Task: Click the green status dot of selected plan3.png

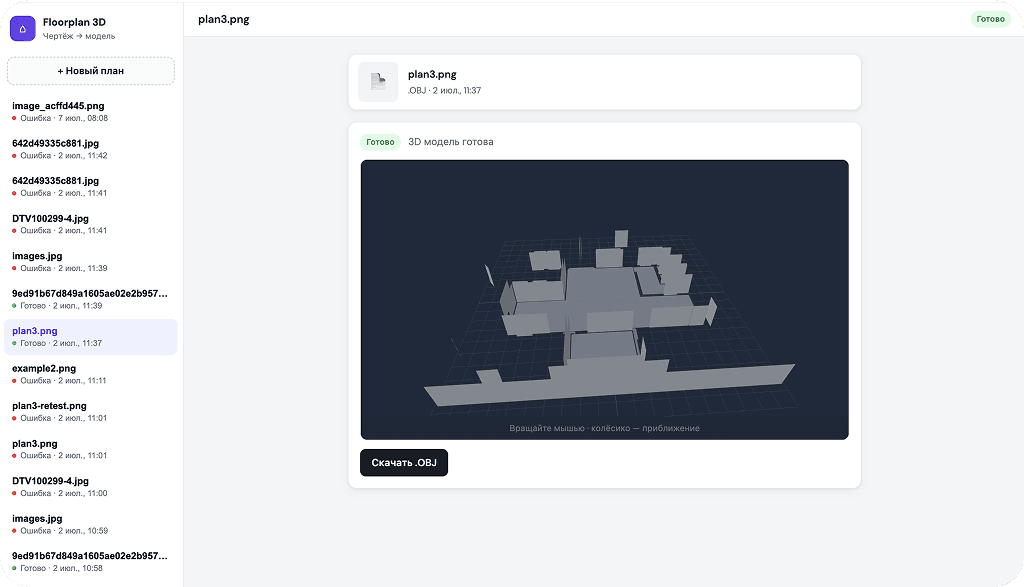Action: click(x=14, y=343)
